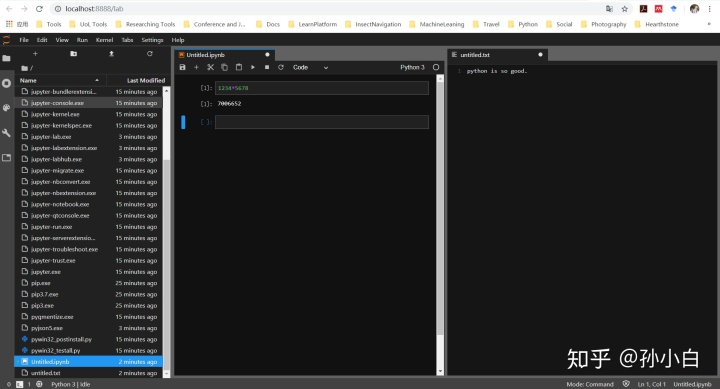Click the kernel status circle indicator

coord(436,67)
